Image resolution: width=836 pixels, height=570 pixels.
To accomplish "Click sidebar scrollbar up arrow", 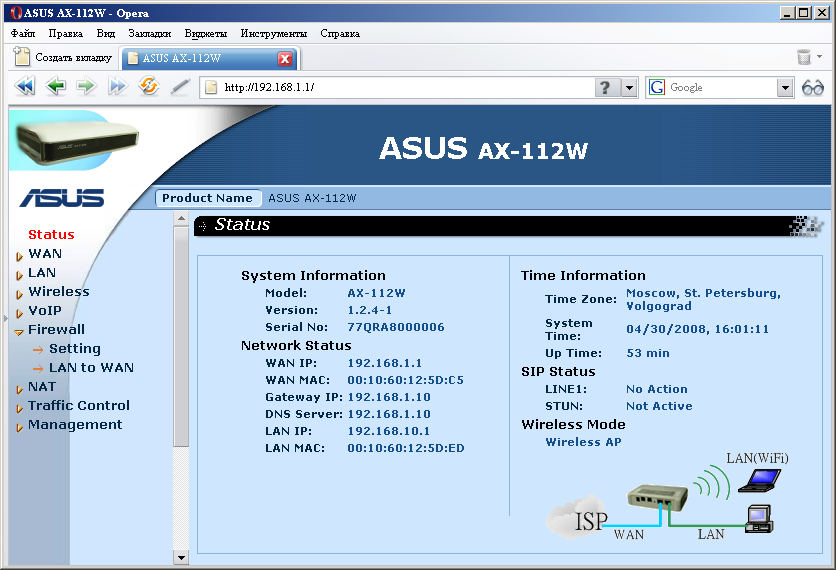I will pyautogui.click(x=181, y=219).
